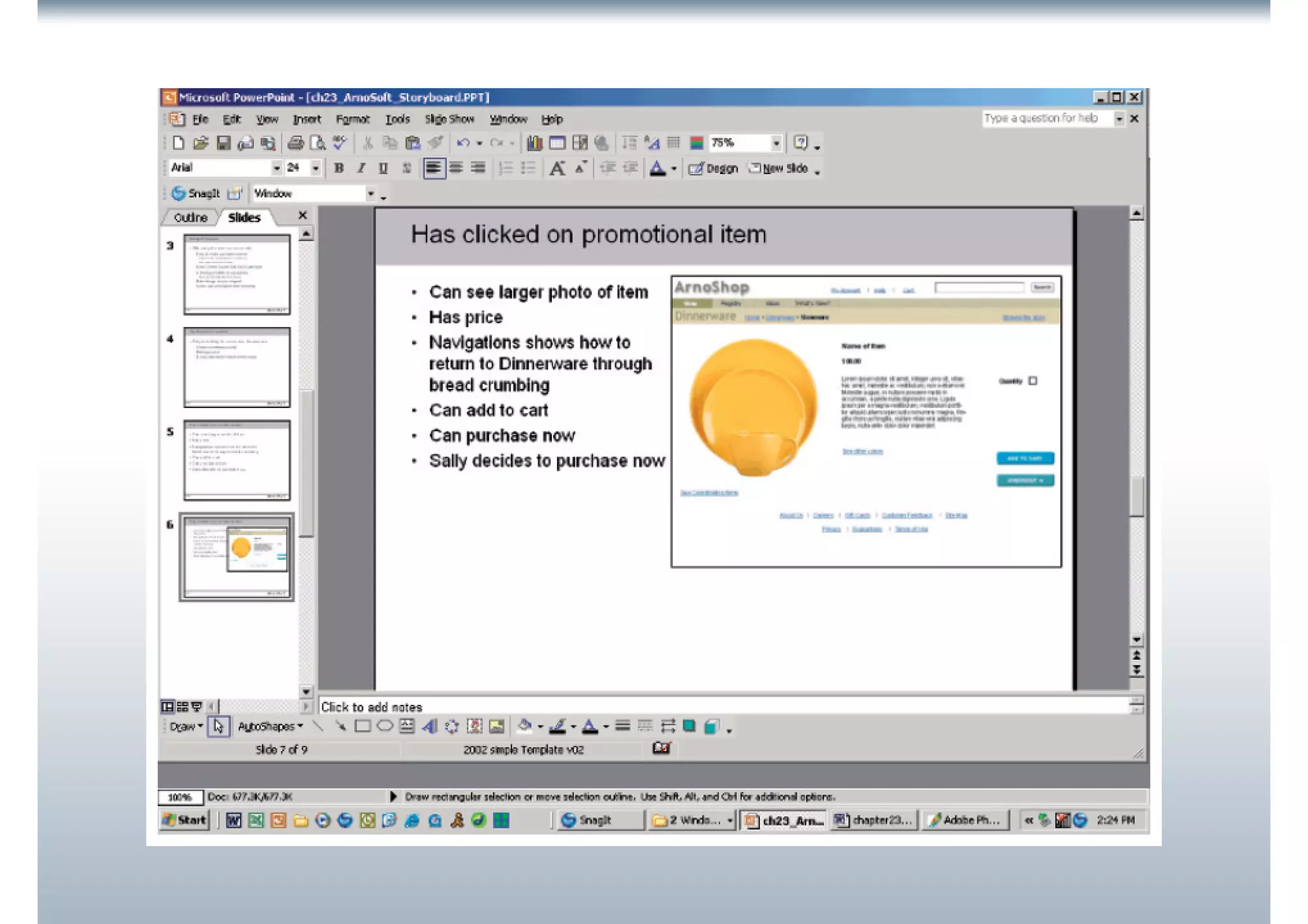Tick the Quantity checkbox in the mockup

tap(1033, 381)
